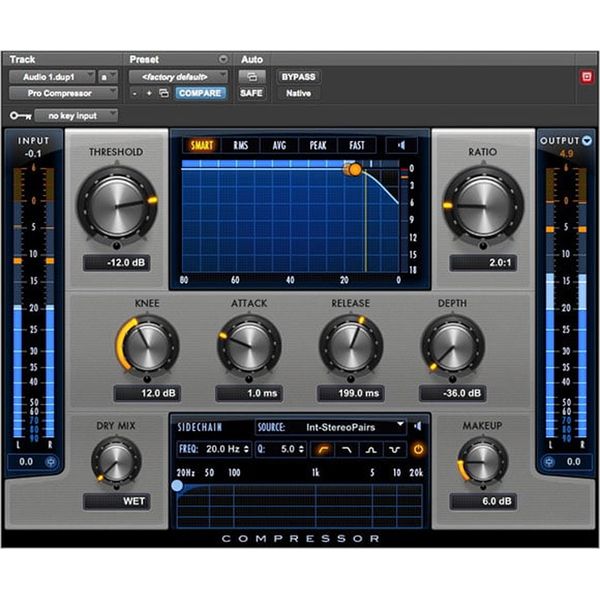This screenshot has width=600, height=600.
Task: Click the DRY MIX knob
Action: click(116, 461)
